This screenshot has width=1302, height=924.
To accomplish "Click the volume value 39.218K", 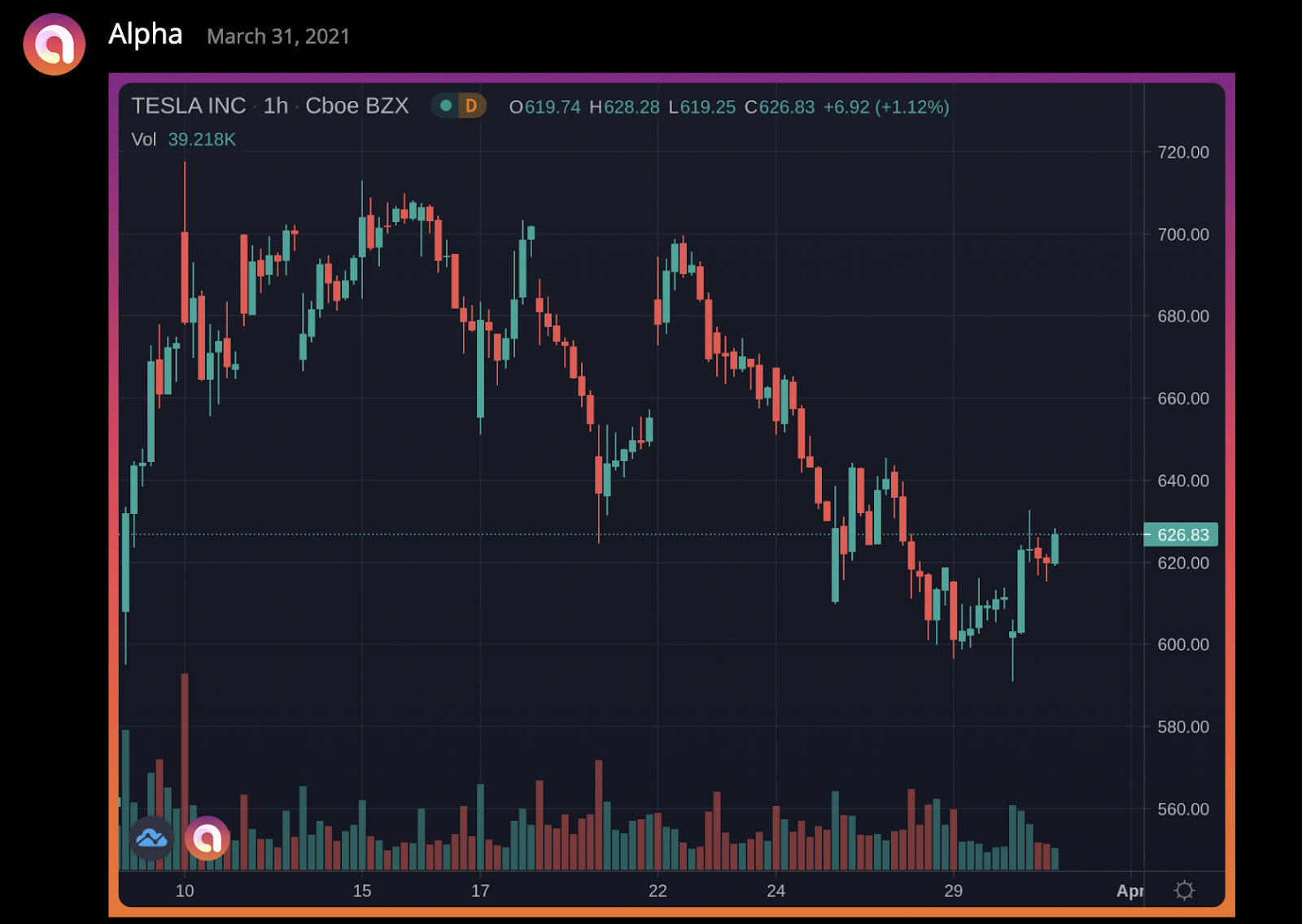I will coord(202,139).
